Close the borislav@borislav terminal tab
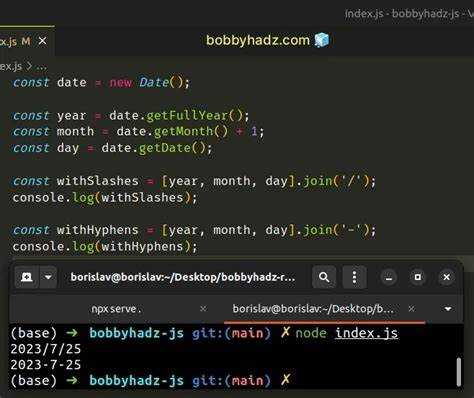Screen dimensions: 474x398 coord(412,309)
